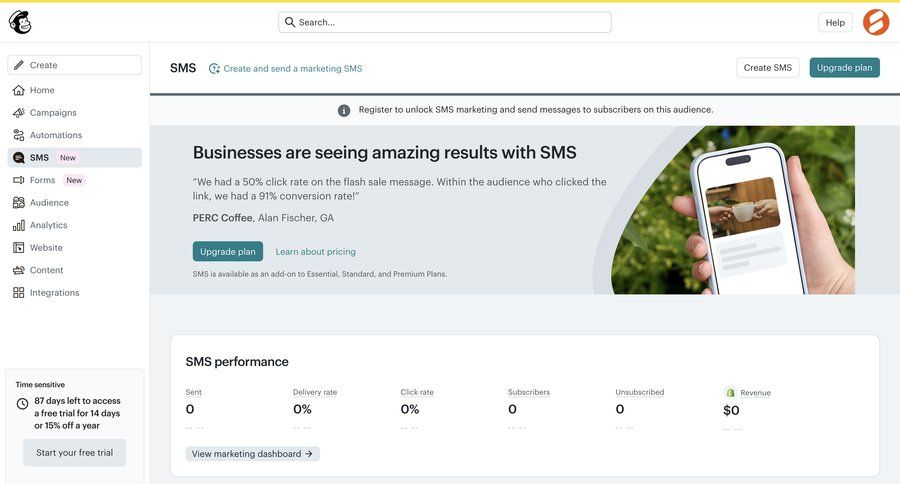
Task: Open Create and send a marketing SMS link
Action: tap(293, 68)
